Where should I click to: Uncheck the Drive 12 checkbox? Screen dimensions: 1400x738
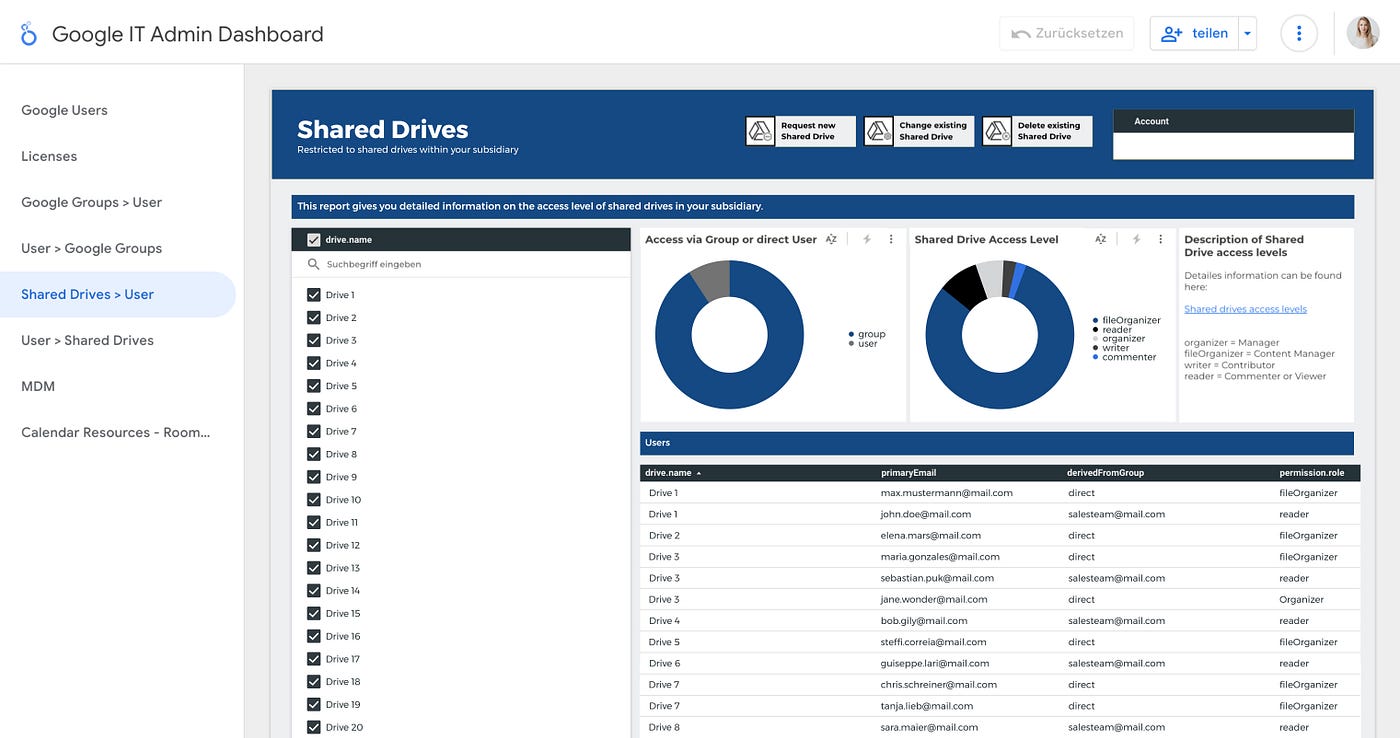tap(314, 546)
